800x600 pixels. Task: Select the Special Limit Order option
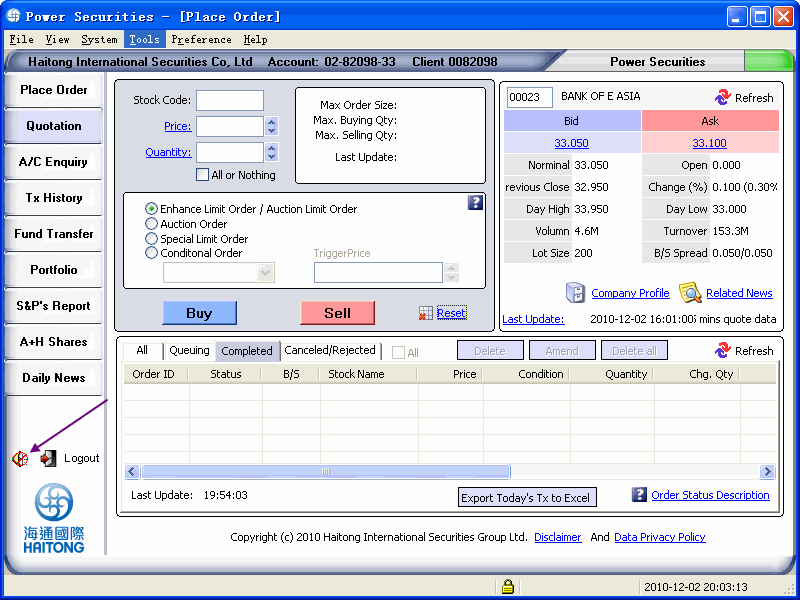click(152, 238)
